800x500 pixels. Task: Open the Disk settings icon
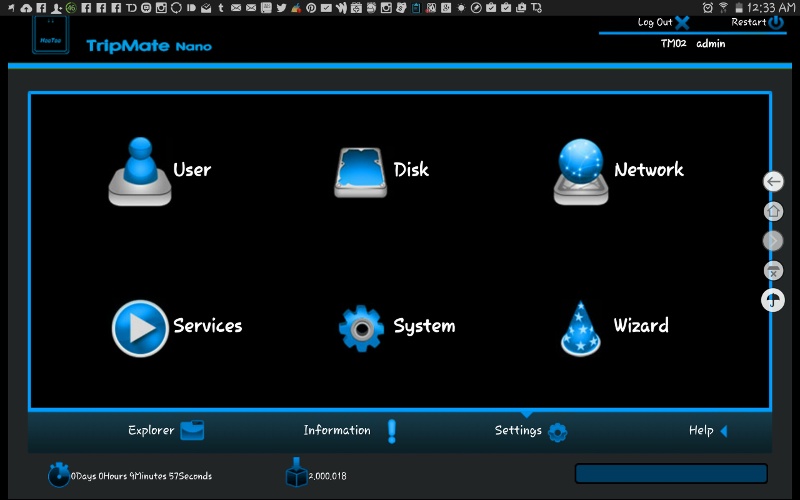click(360, 173)
